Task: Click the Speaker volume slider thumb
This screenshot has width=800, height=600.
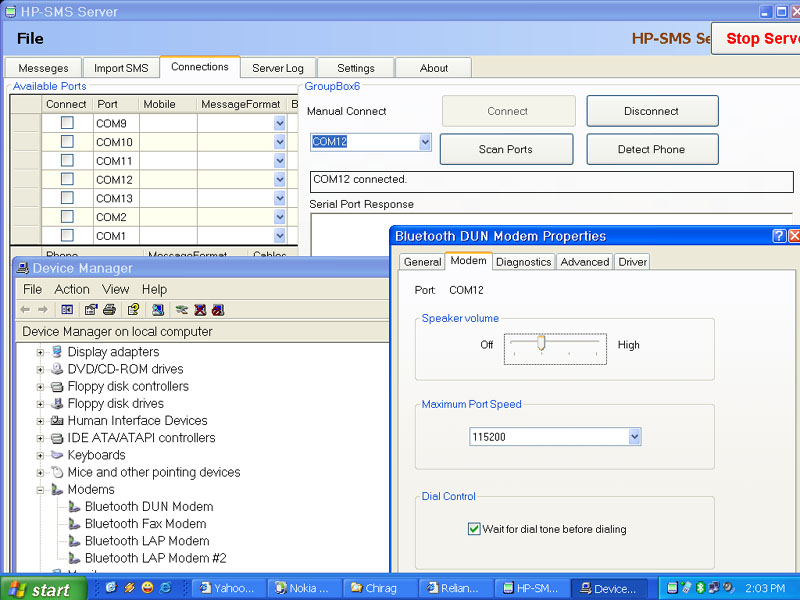Action: point(541,343)
